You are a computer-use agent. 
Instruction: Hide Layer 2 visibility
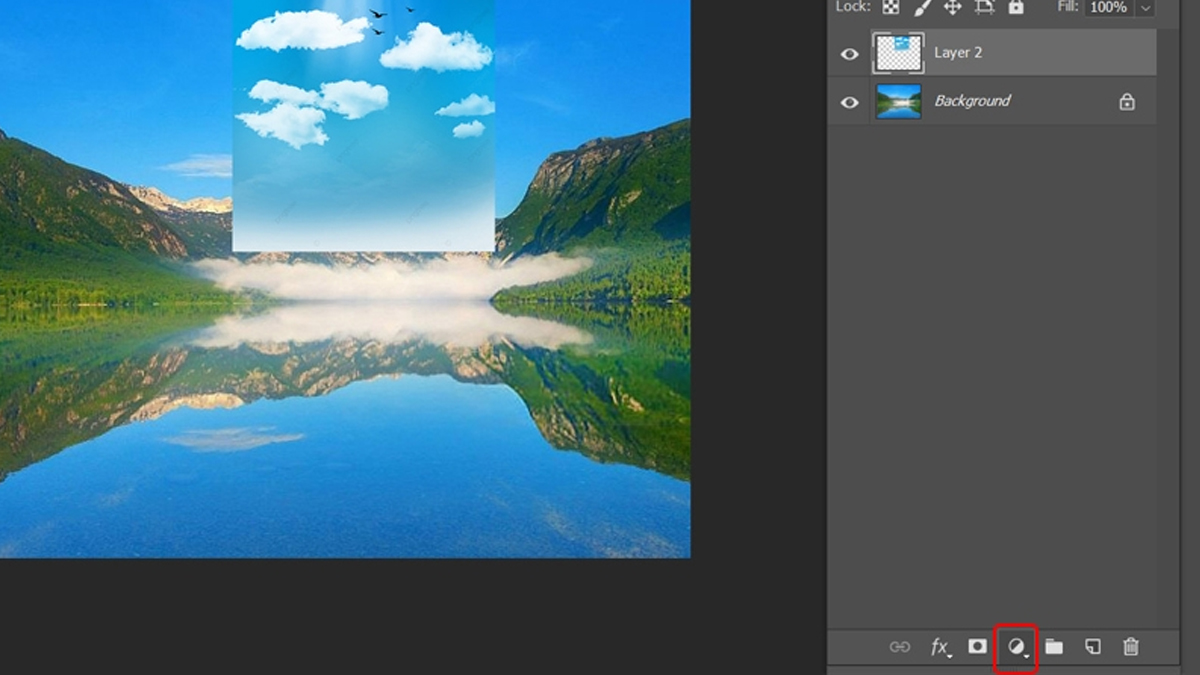pyautogui.click(x=849, y=53)
